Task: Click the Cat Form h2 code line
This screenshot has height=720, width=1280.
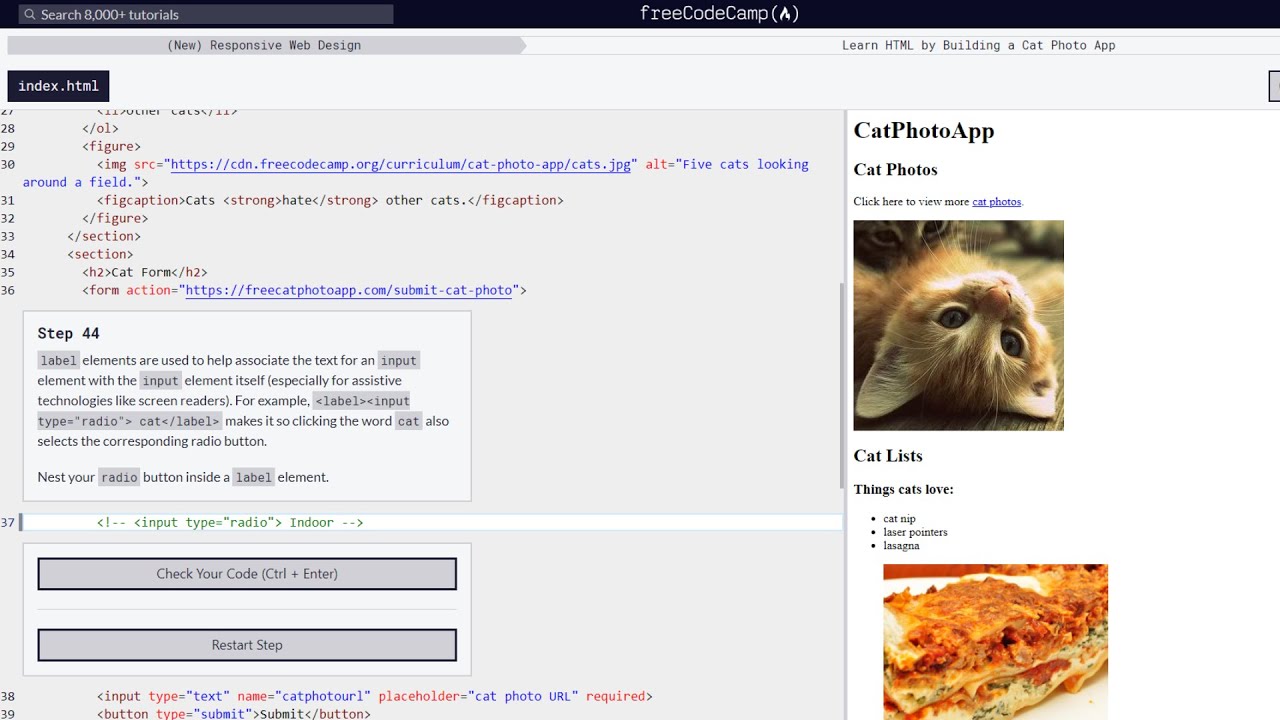Action: [x=145, y=272]
